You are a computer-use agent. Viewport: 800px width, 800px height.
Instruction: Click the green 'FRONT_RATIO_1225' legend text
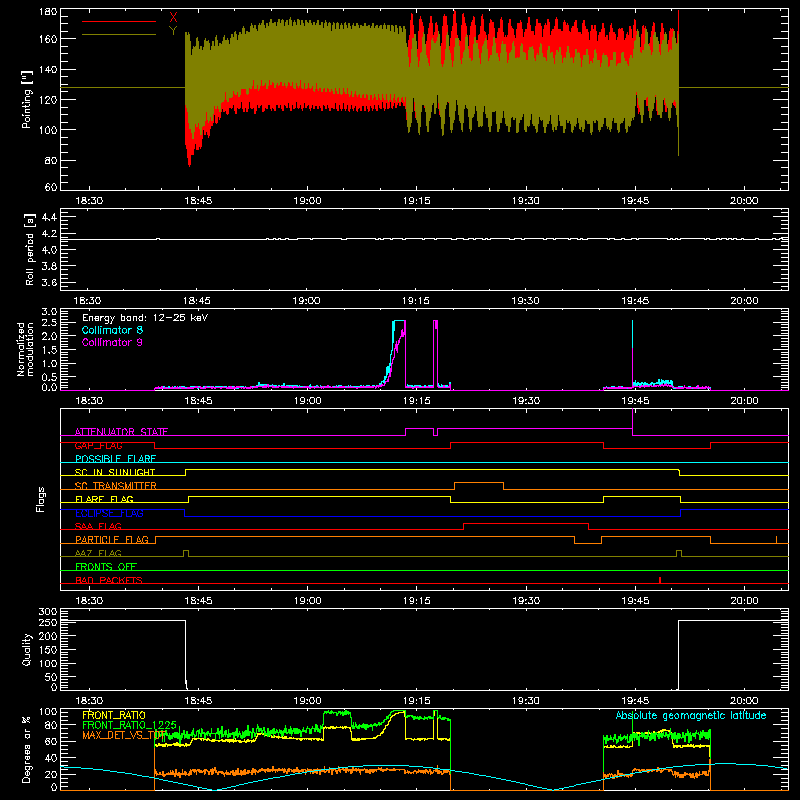point(130,725)
